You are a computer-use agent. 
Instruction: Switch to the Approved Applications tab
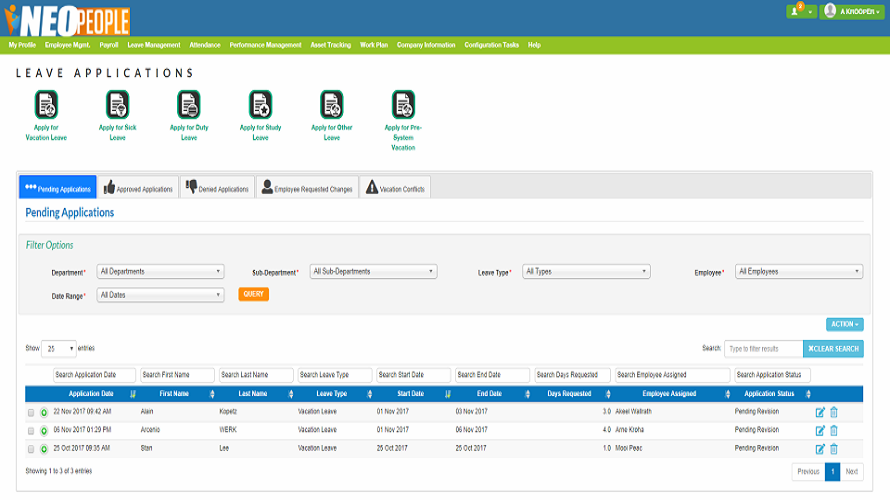(x=139, y=188)
